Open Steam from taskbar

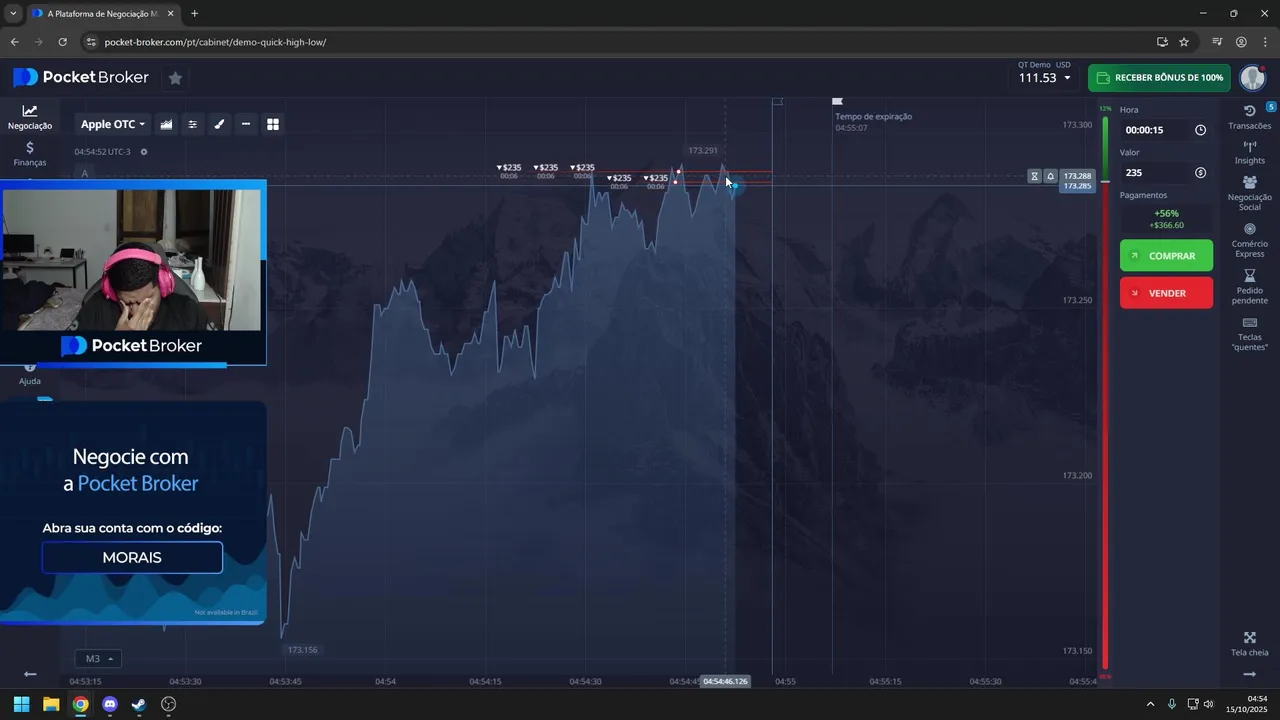(139, 704)
